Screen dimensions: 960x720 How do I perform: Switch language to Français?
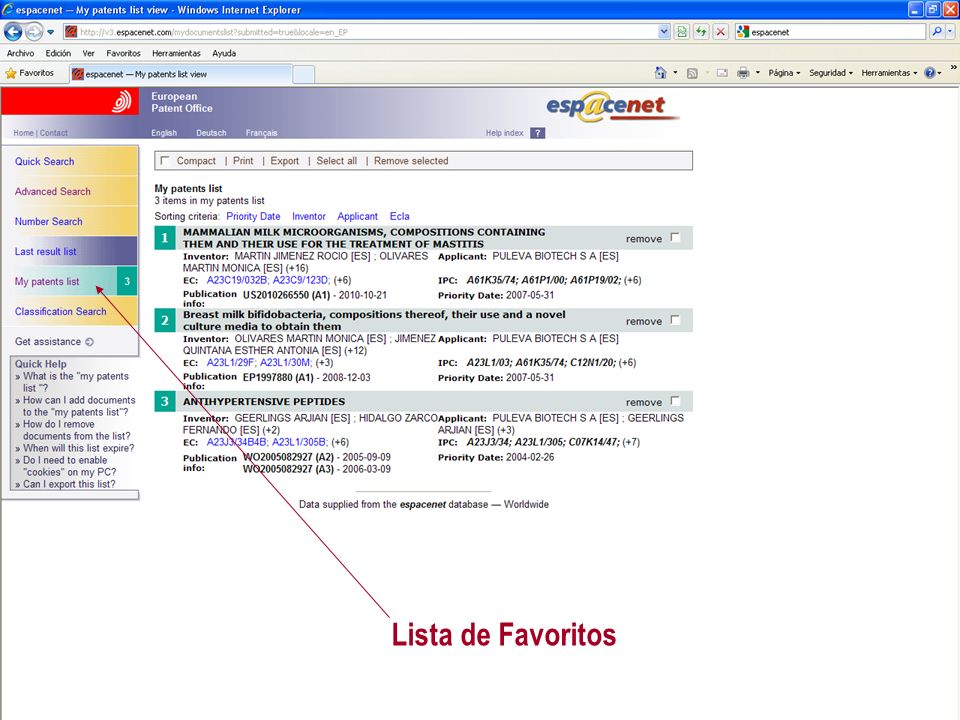tap(261, 133)
